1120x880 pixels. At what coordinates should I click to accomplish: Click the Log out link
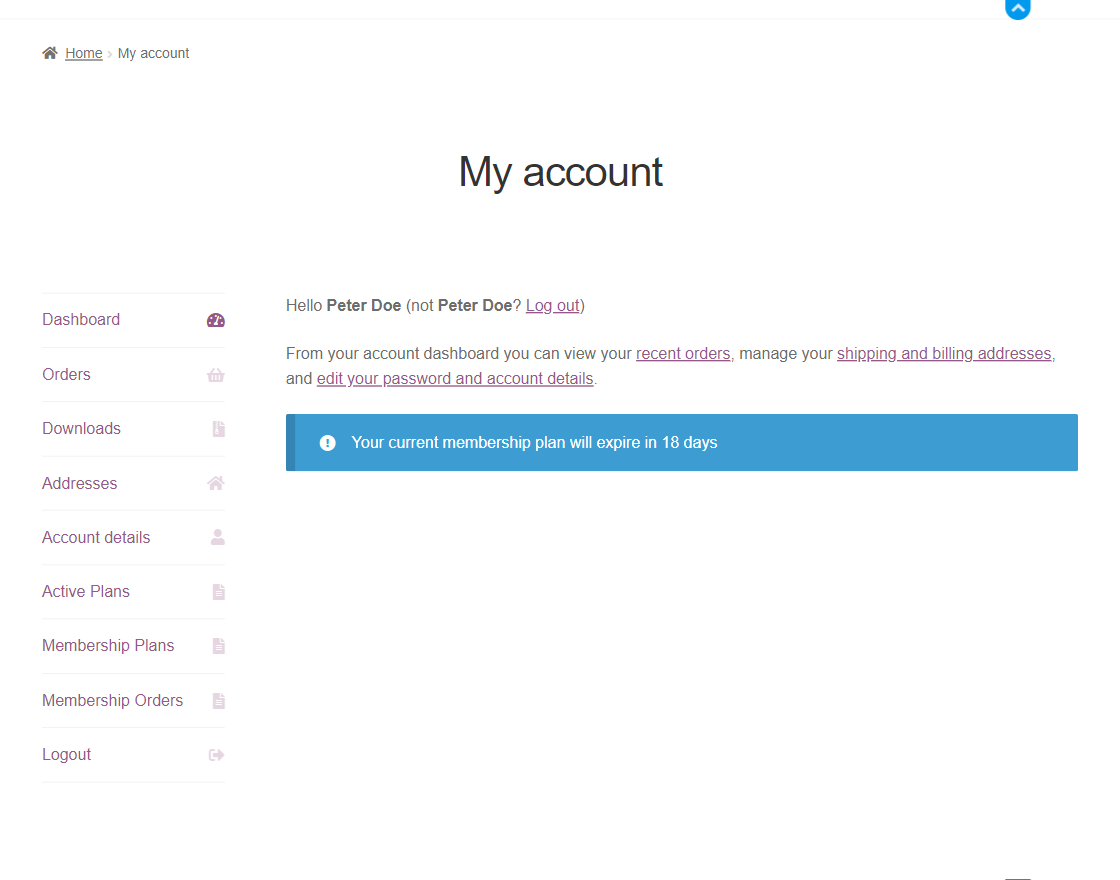[x=552, y=305]
